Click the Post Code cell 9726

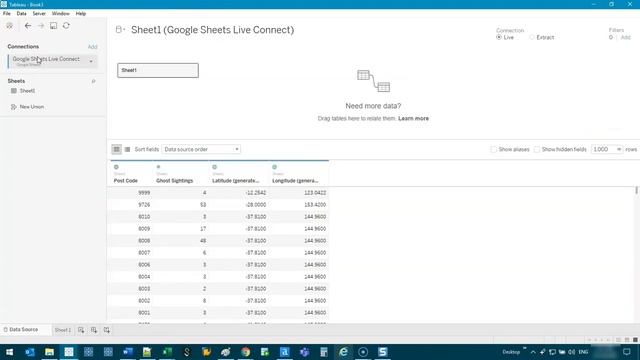coord(144,204)
